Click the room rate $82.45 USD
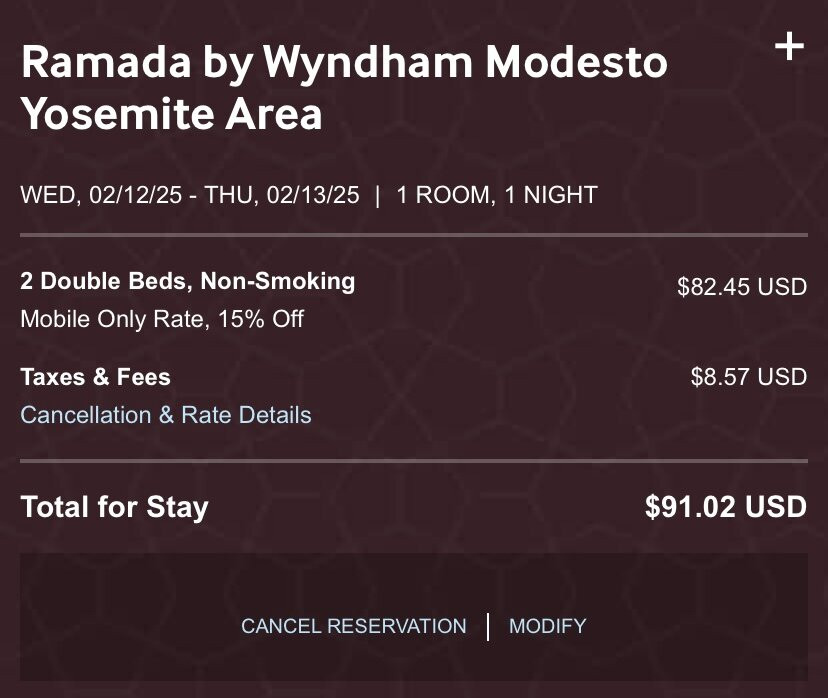 click(741, 287)
